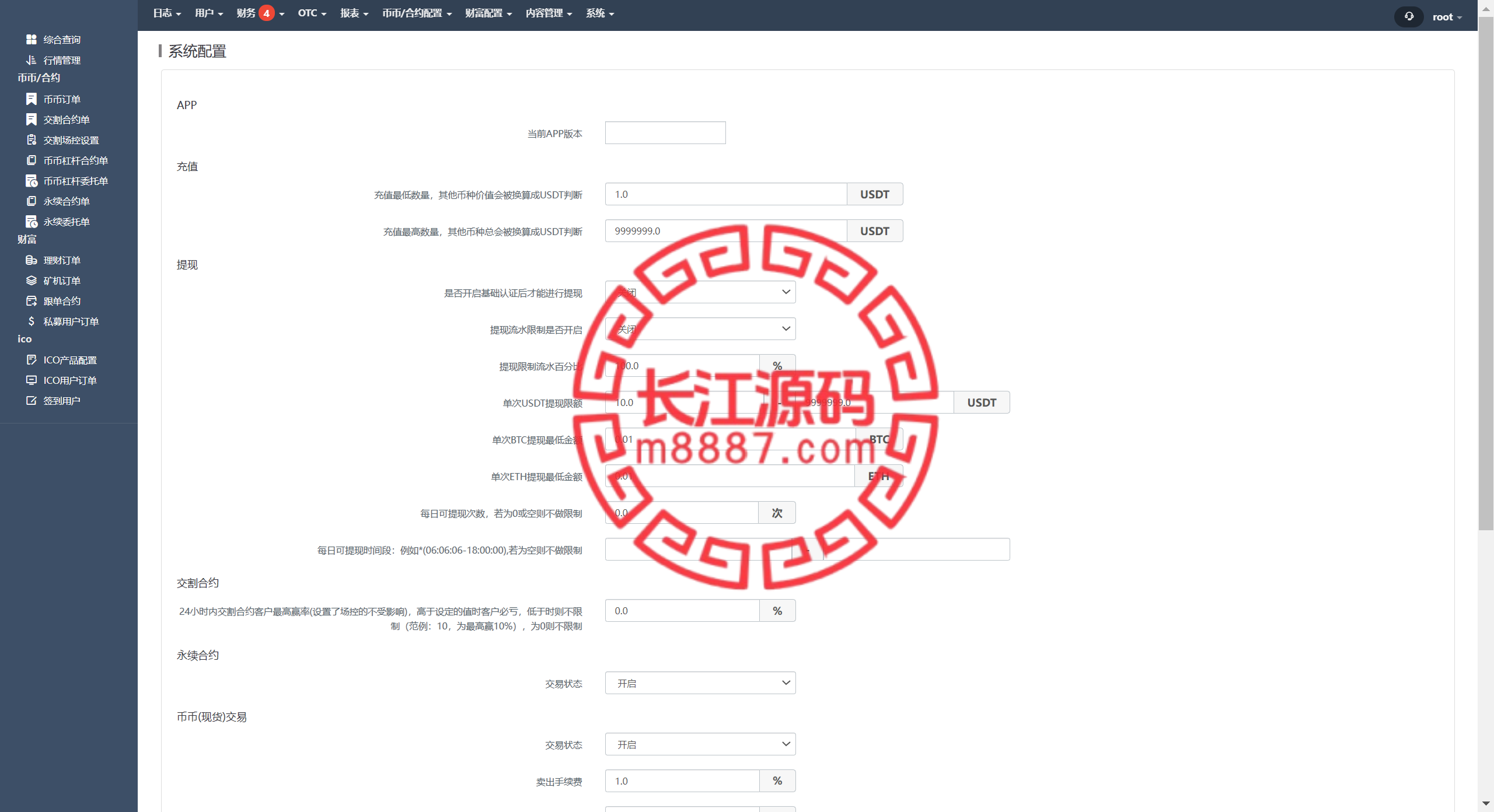Click the 行情管理 sidebar icon
The image size is (1494, 812).
(x=32, y=60)
